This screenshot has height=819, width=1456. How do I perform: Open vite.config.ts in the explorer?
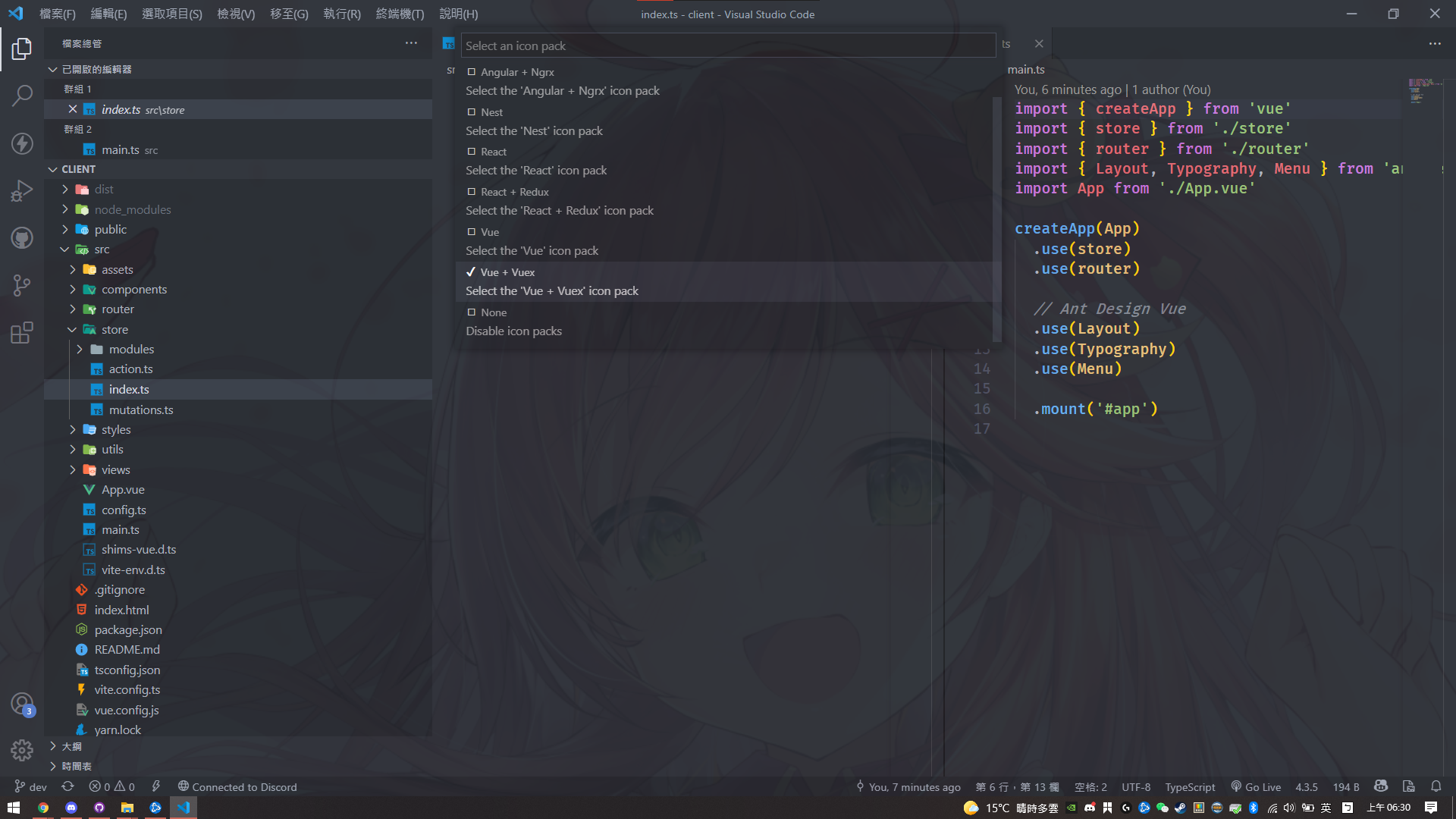(127, 690)
